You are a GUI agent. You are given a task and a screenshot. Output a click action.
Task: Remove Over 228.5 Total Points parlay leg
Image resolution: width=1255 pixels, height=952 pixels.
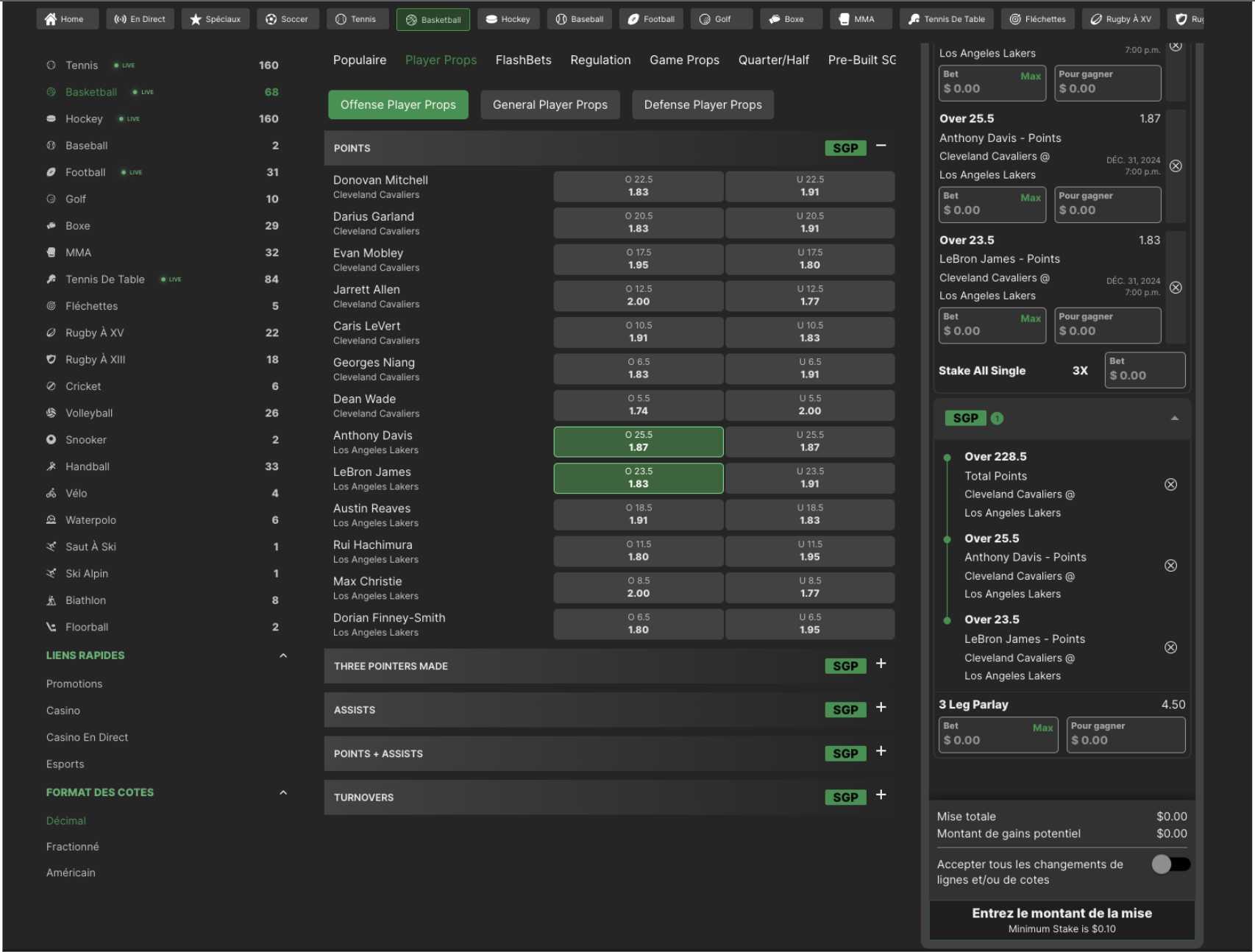click(x=1170, y=485)
